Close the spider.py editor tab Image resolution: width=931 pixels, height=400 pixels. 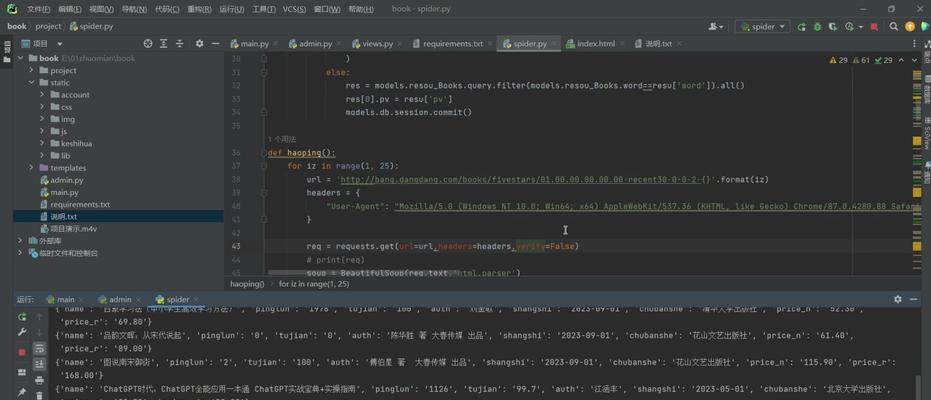click(555, 44)
